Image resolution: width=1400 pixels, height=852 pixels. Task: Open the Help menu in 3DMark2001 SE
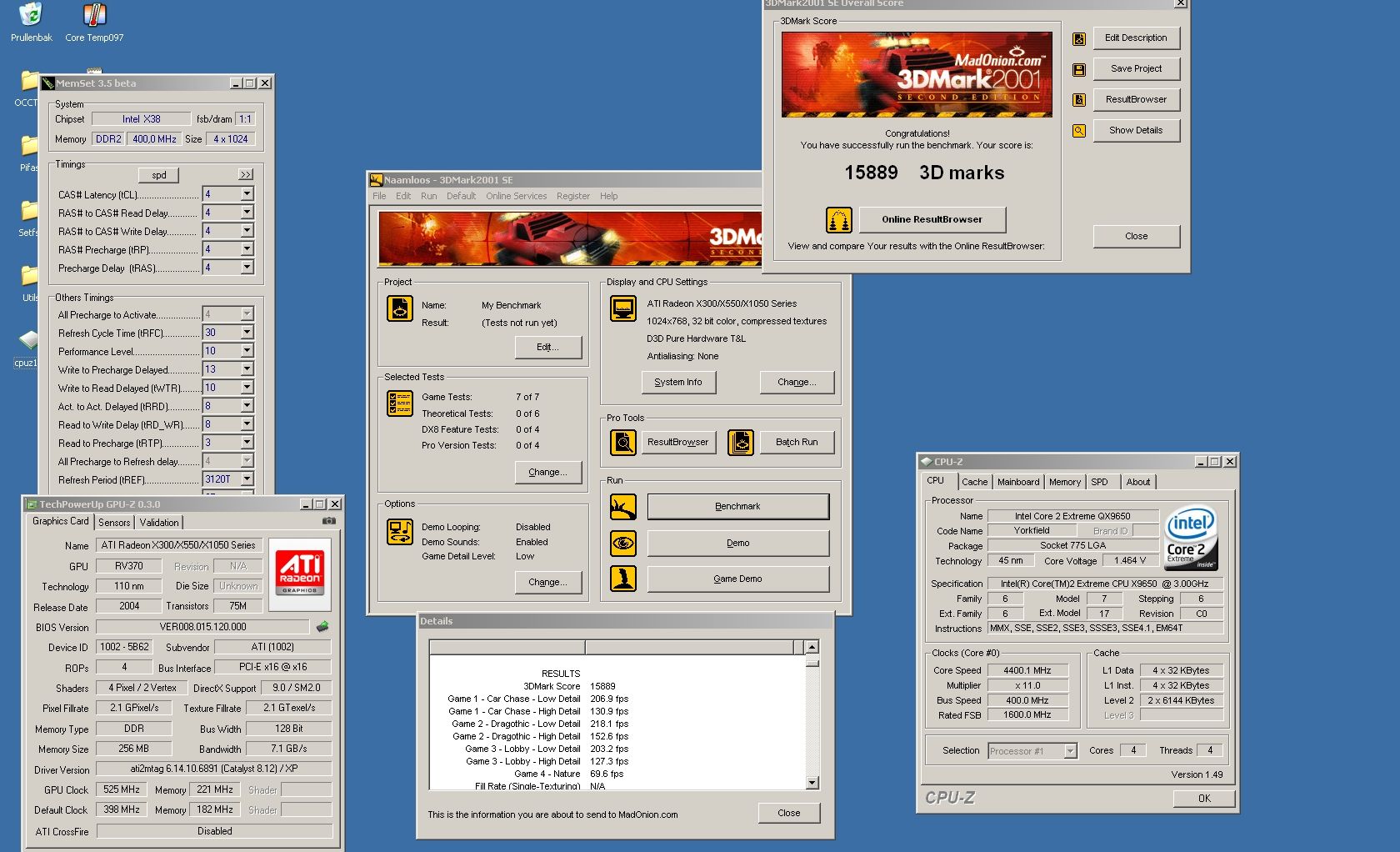(609, 197)
